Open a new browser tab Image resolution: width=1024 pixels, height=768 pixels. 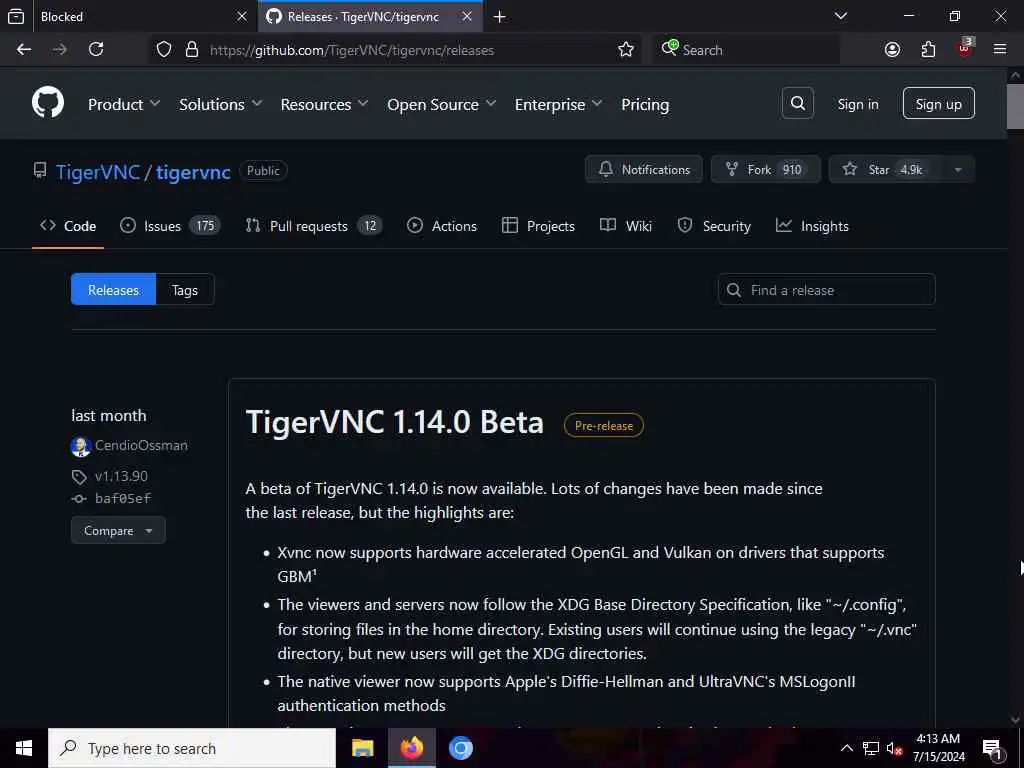[500, 17]
